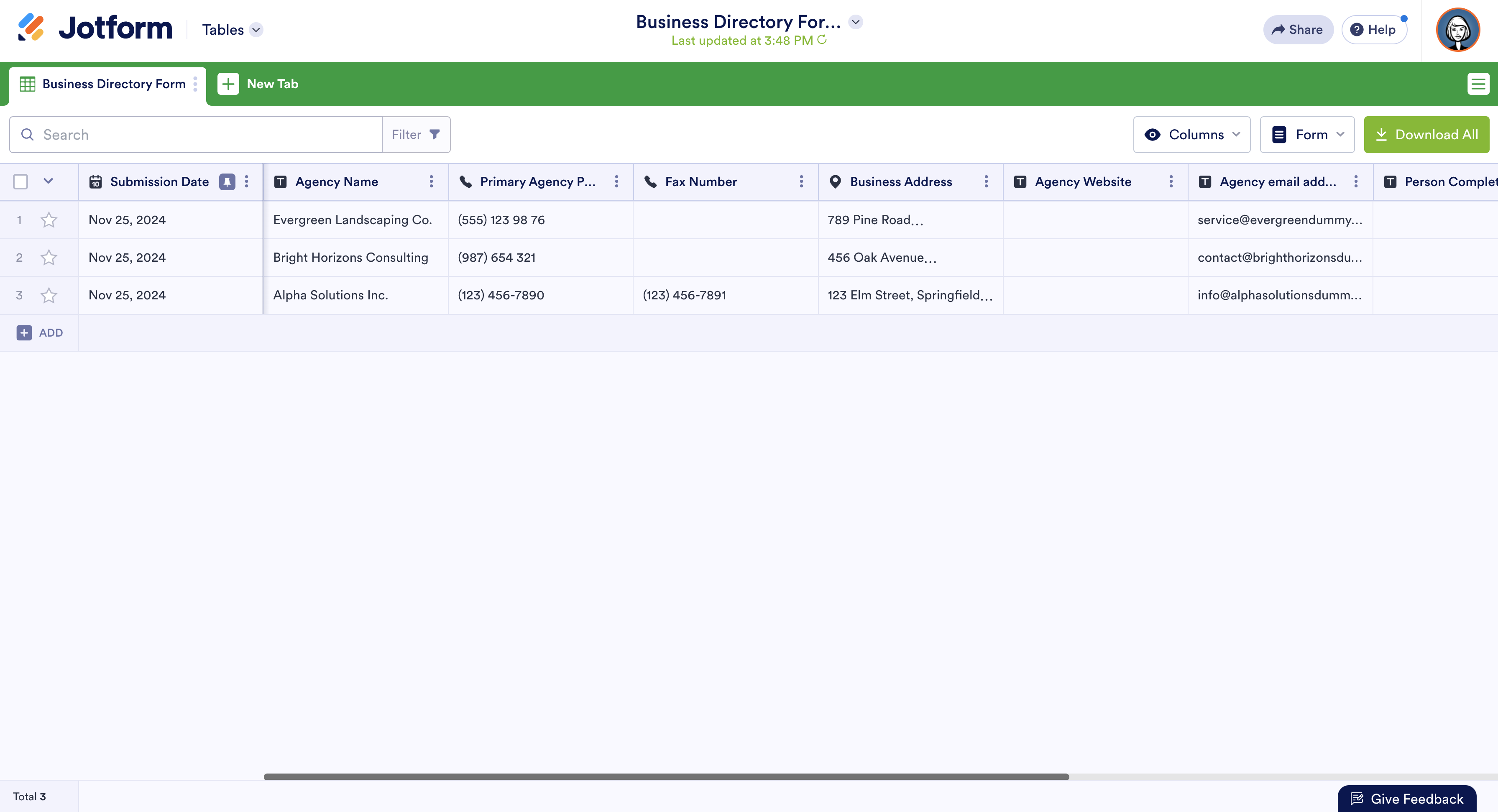This screenshot has height=812, width=1498.
Task: Open Business Directory Form tab options dots
Action: [x=195, y=84]
